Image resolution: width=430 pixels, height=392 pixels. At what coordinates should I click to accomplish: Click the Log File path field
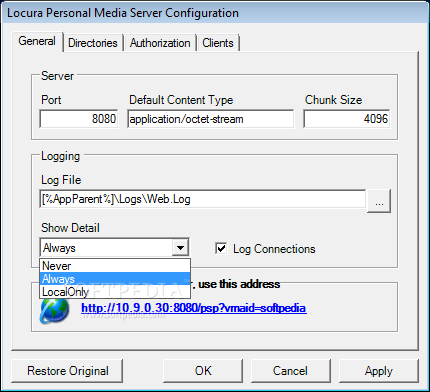coord(203,199)
